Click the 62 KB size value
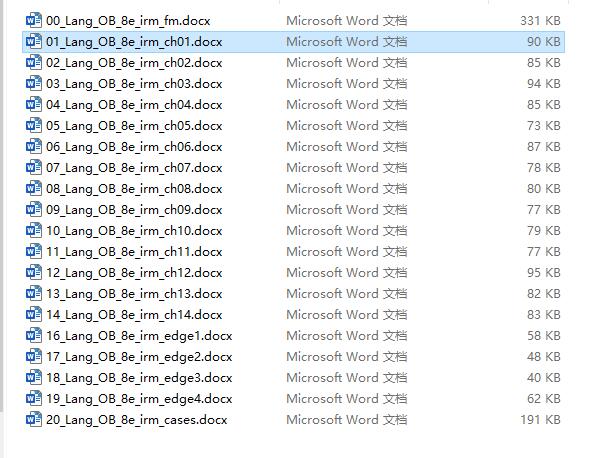Screen dimensions: 616x458 pos(544,399)
